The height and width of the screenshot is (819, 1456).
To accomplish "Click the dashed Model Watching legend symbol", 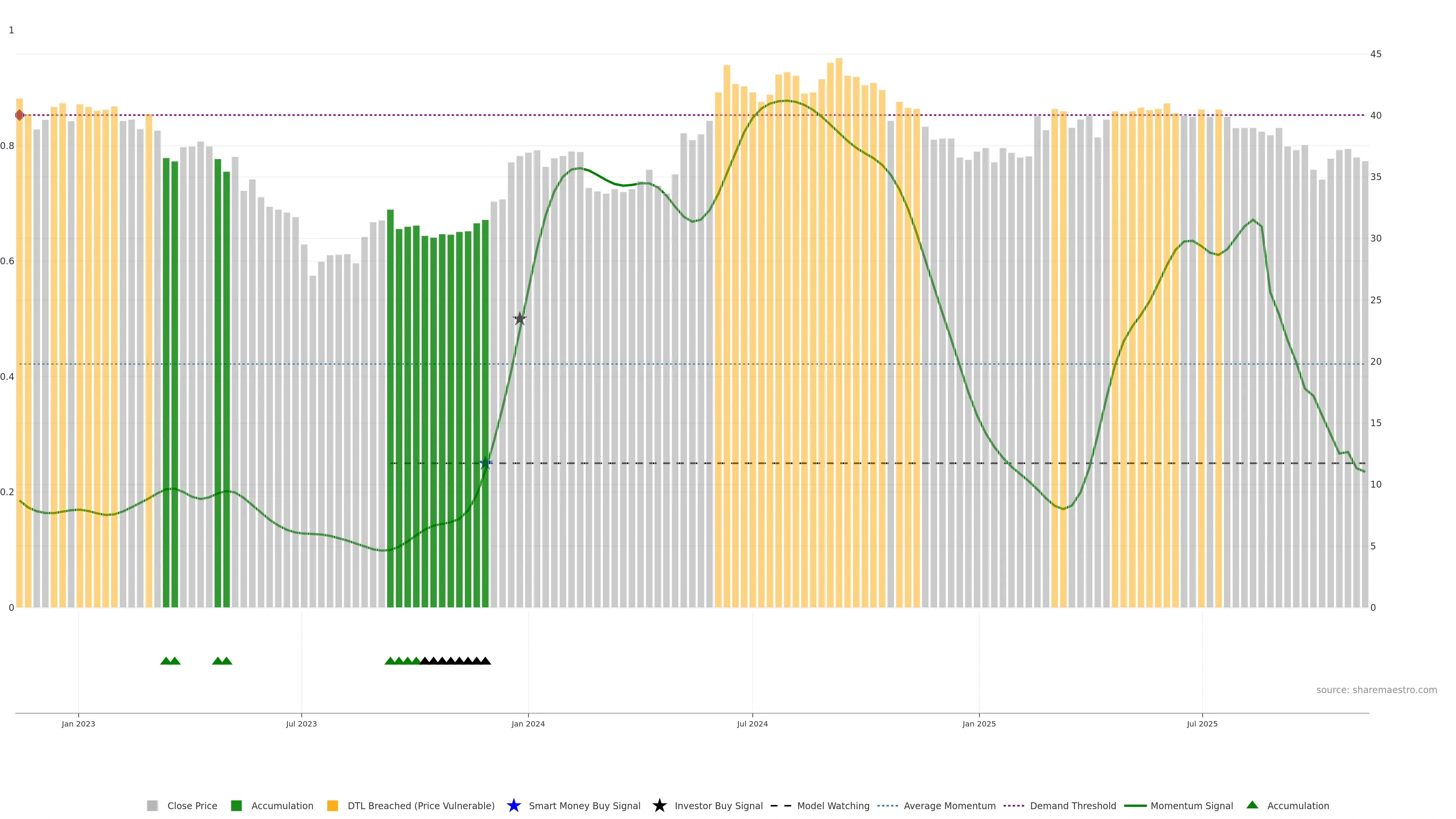I will tap(781, 805).
